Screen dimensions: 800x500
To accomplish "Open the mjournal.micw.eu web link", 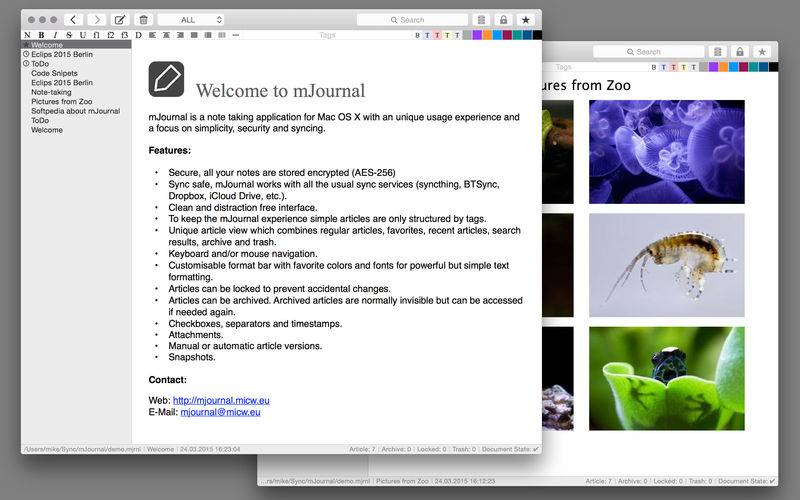I will click(x=221, y=401).
